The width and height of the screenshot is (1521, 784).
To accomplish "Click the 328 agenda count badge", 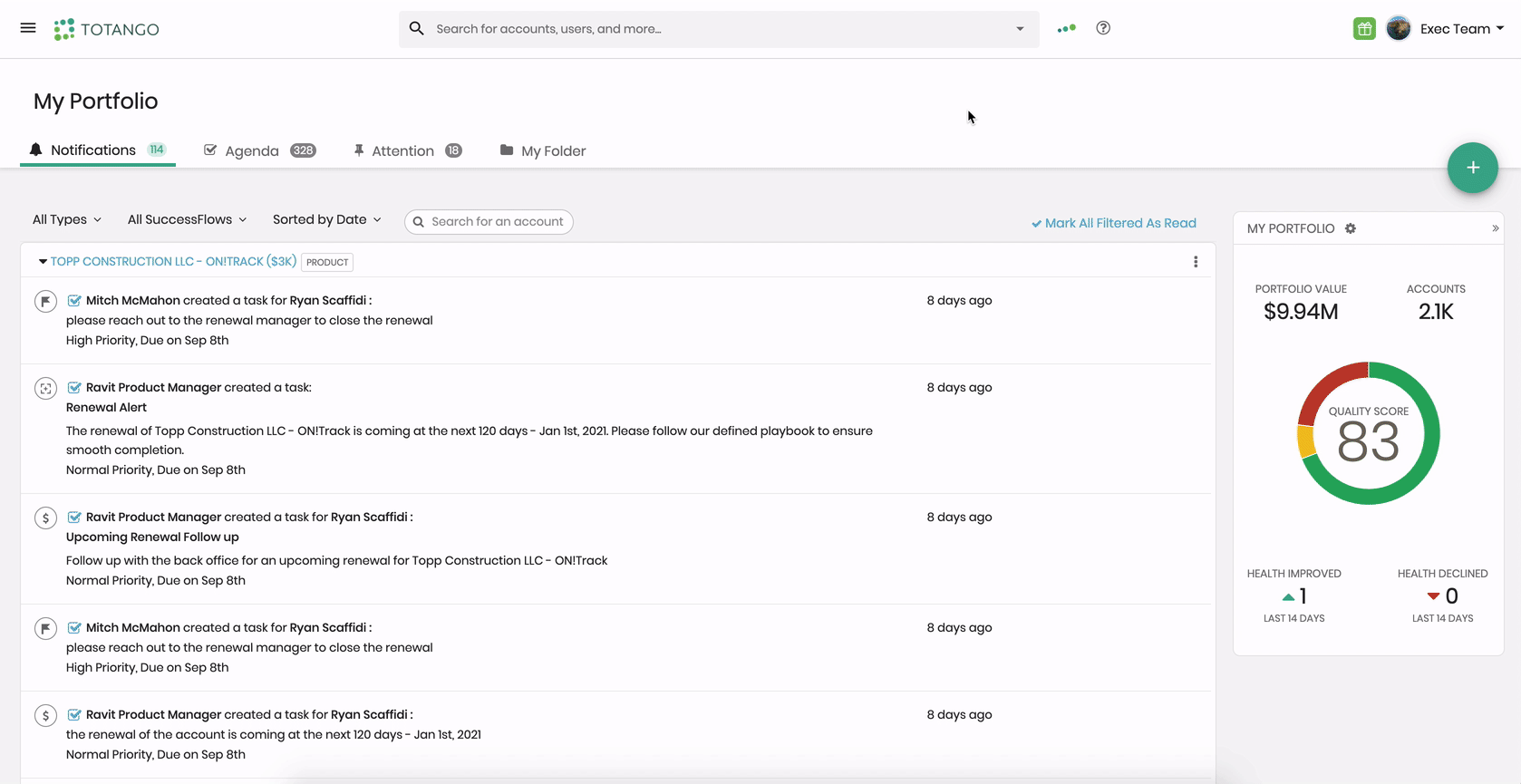I will [303, 150].
